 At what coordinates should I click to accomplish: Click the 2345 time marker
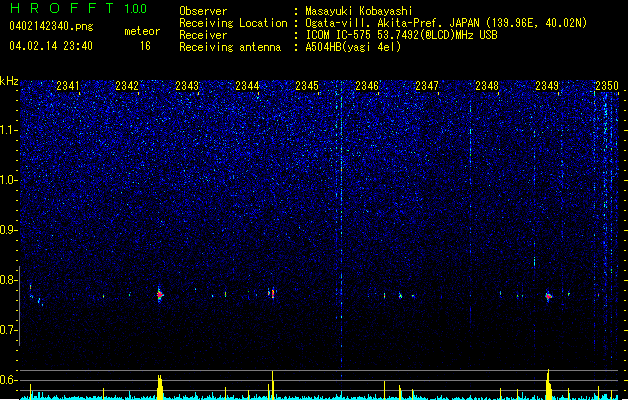point(307,86)
